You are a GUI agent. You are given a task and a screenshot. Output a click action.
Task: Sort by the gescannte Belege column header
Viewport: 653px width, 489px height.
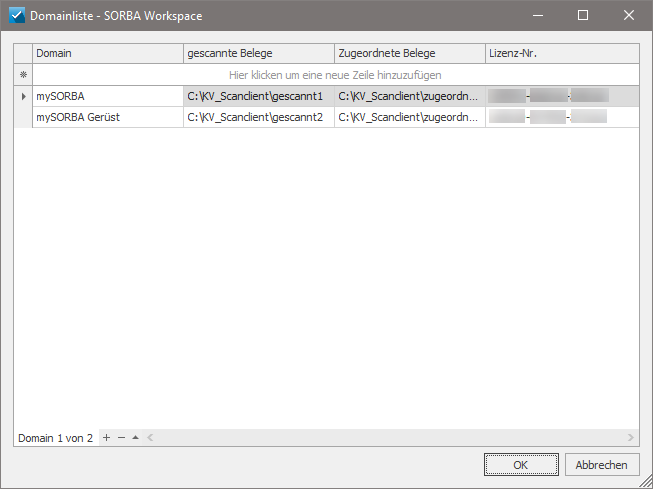point(259,53)
